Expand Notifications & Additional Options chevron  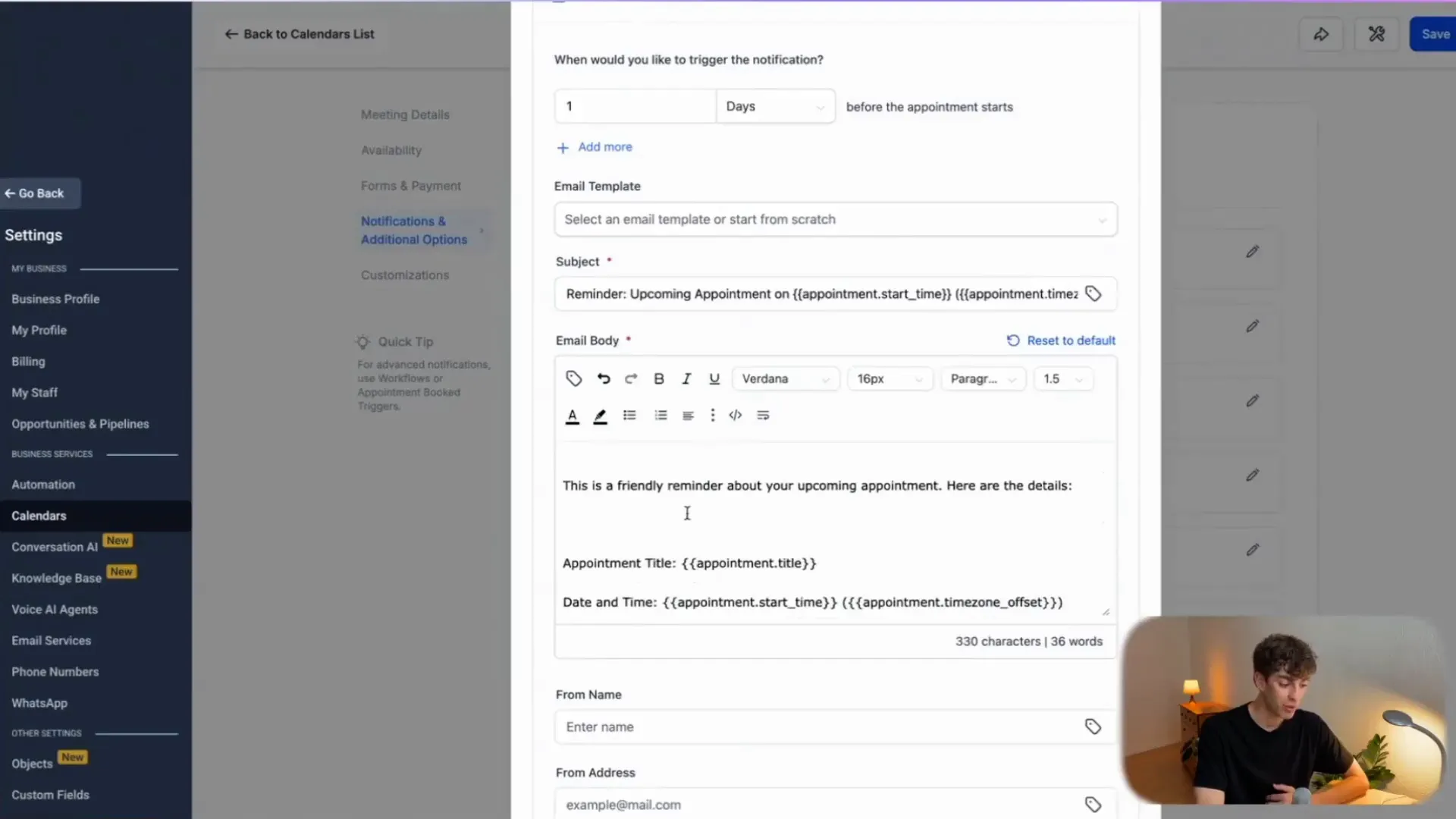[x=482, y=231]
